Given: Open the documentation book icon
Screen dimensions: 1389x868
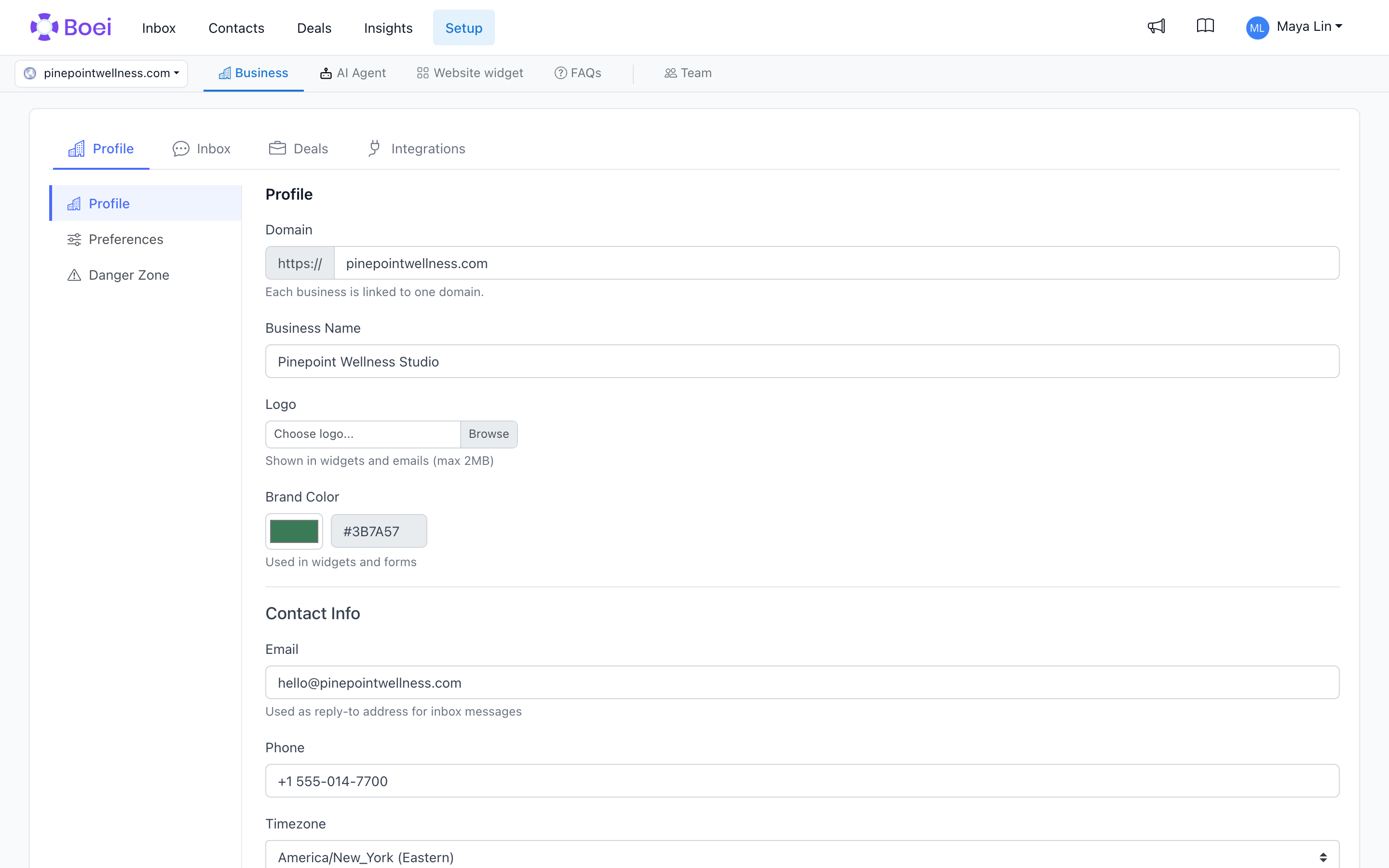Looking at the screenshot, I should click(1205, 27).
